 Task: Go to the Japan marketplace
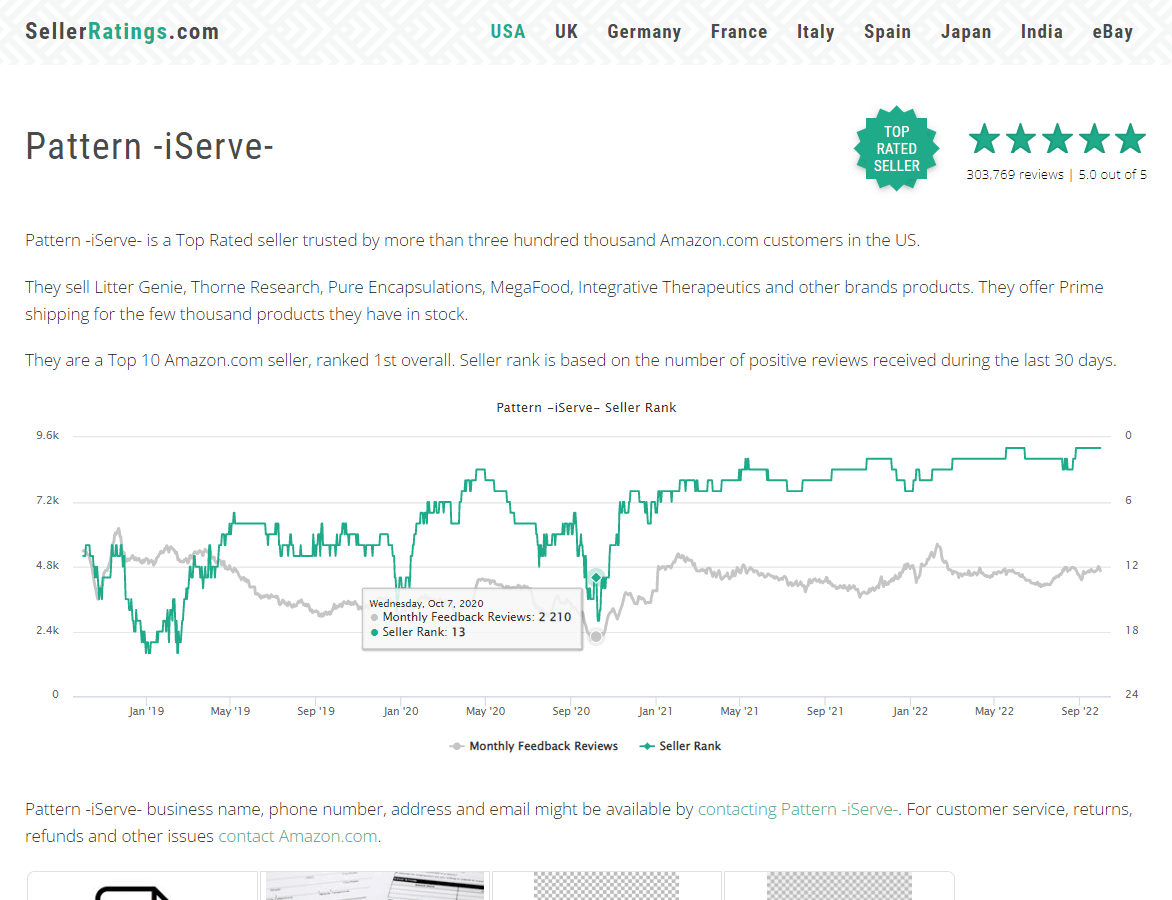[966, 31]
